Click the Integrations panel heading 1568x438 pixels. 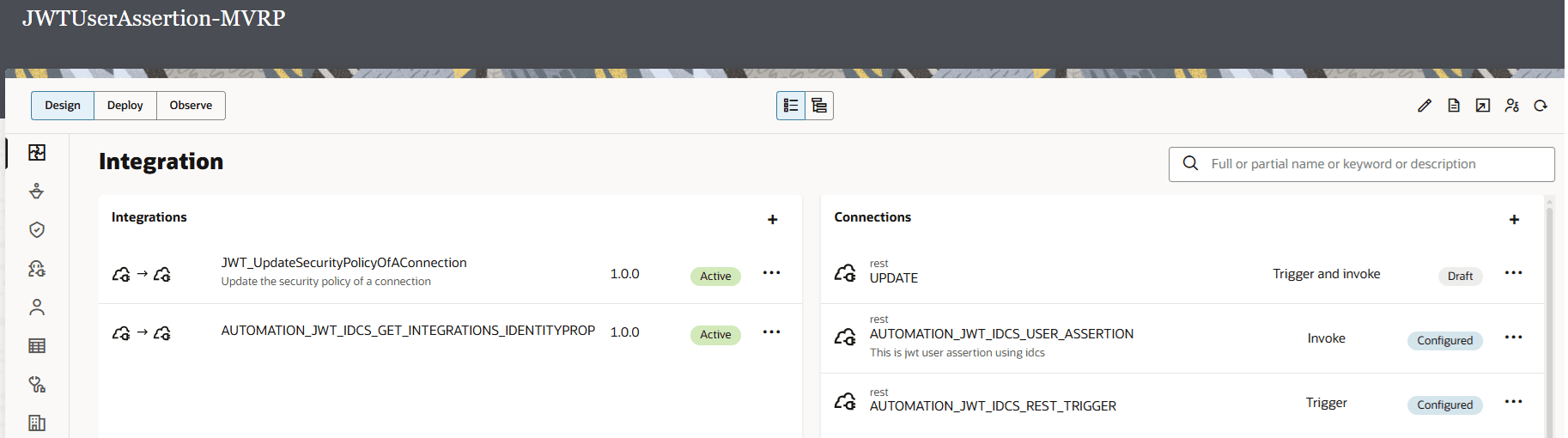(x=149, y=217)
